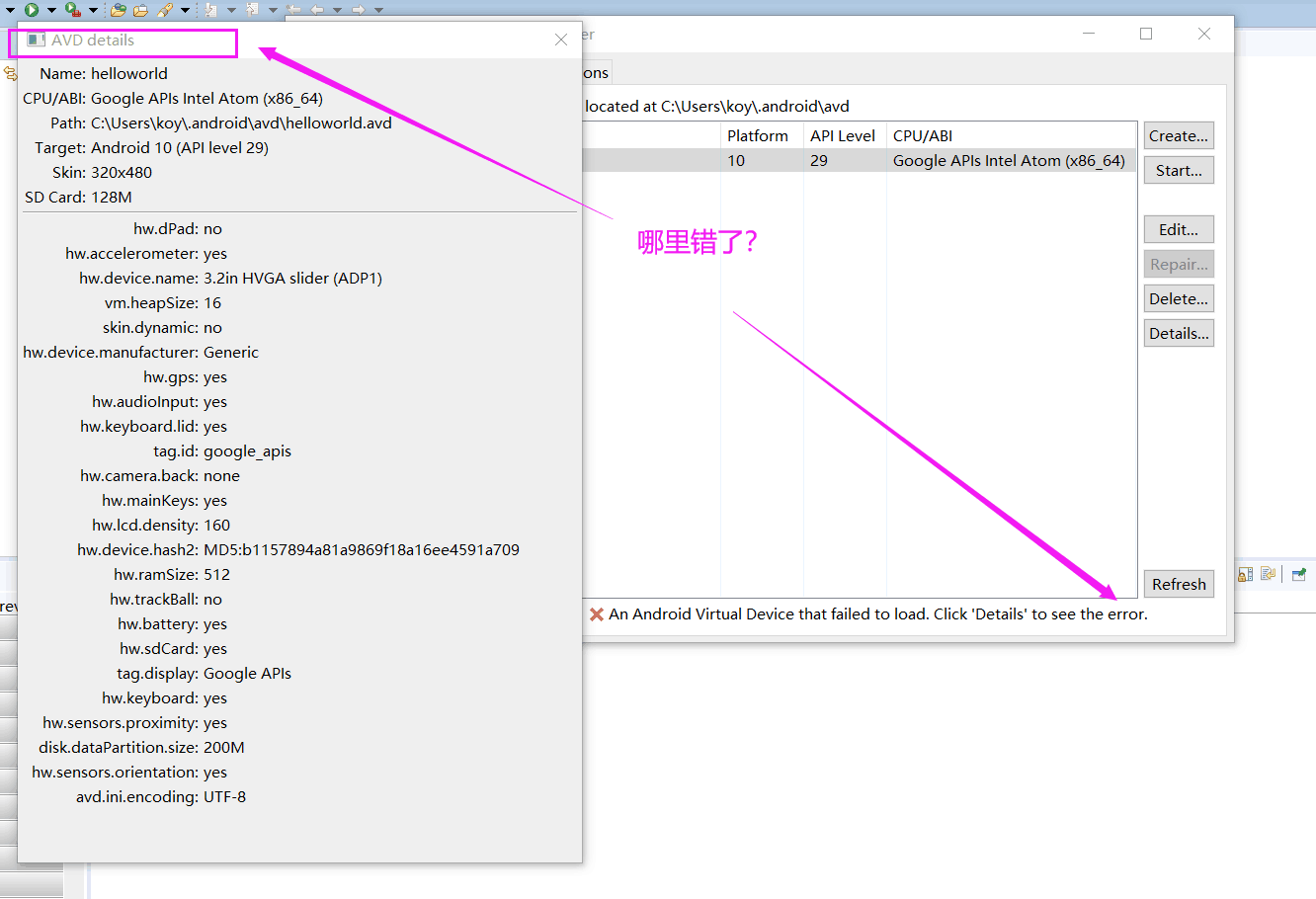Click the Forward navigation arrow icon
1316x899 pixels.
[359, 10]
